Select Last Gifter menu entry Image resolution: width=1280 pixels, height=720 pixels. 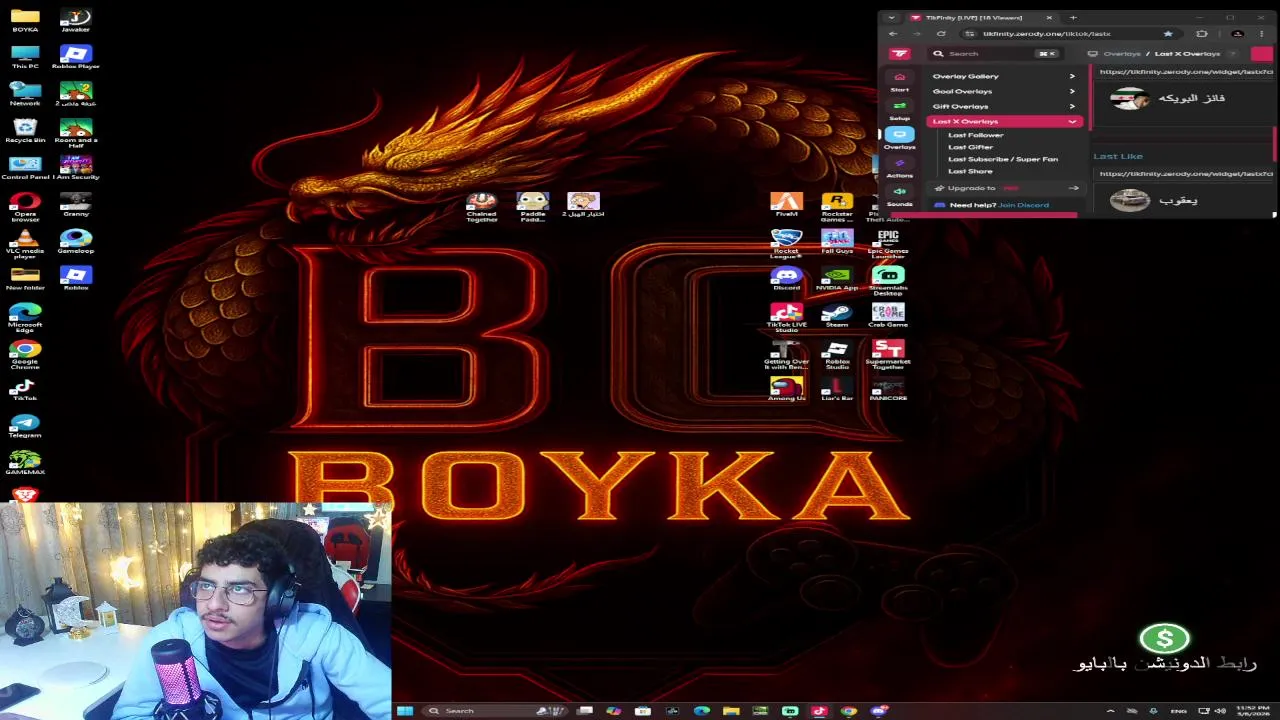pos(970,147)
